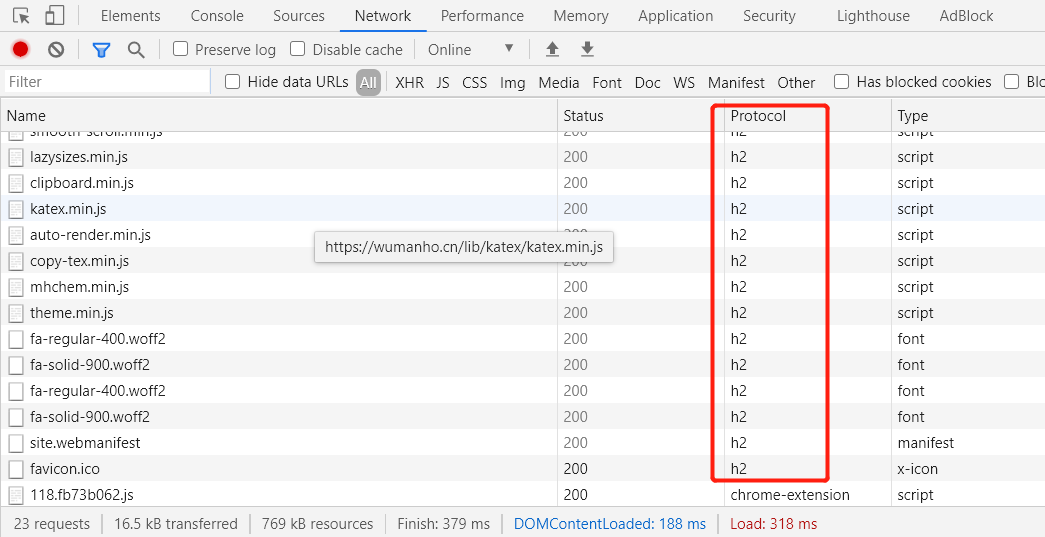Click the import HAR file upload icon
Viewport: 1045px width, 537px height.
click(552, 49)
